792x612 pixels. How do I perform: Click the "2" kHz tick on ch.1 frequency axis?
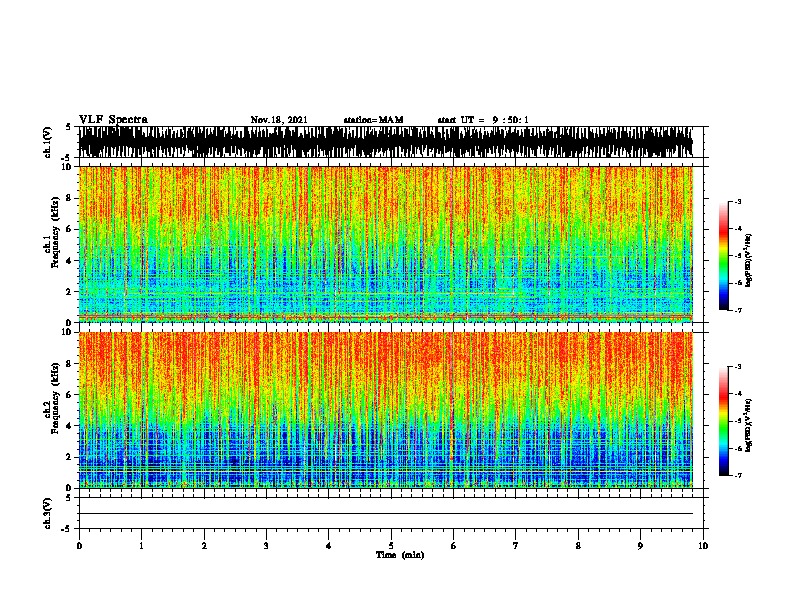coord(69,291)
